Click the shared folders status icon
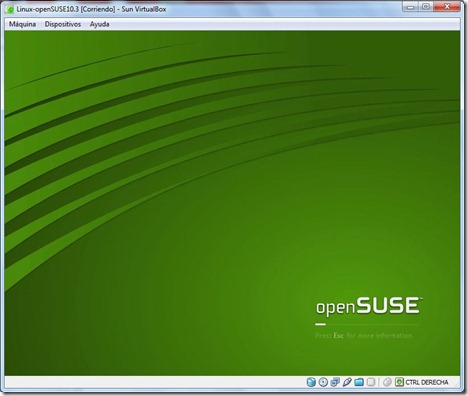 tap(359, 382)
